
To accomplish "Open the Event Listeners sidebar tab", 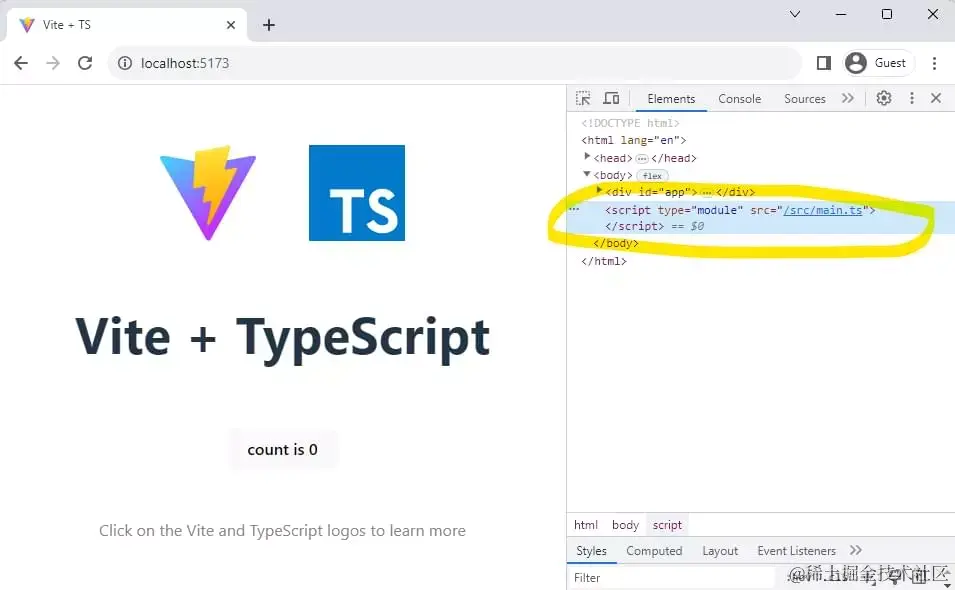I will (797, 551).
